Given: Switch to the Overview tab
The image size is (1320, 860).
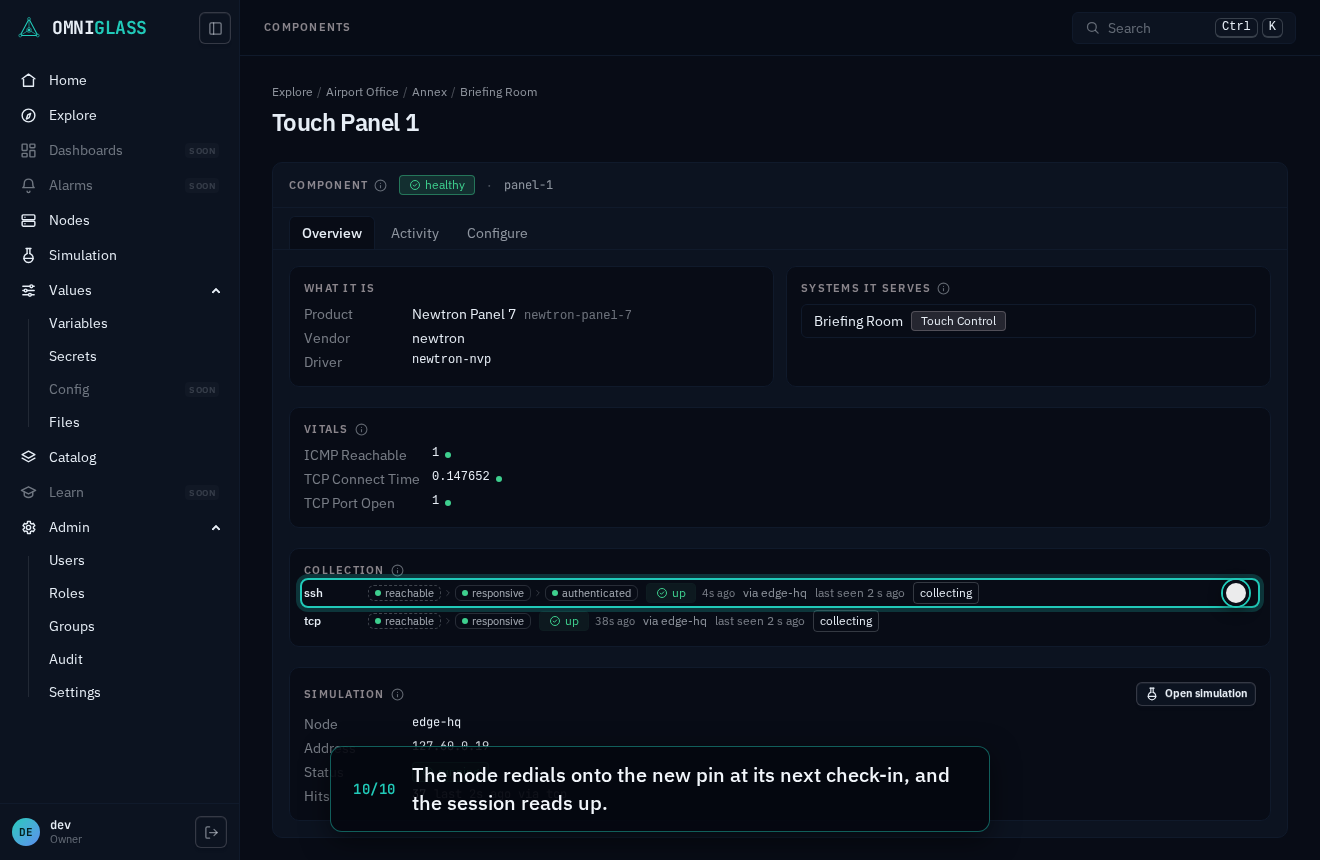Looking at the screenshot, I should (x=332, y=233).
